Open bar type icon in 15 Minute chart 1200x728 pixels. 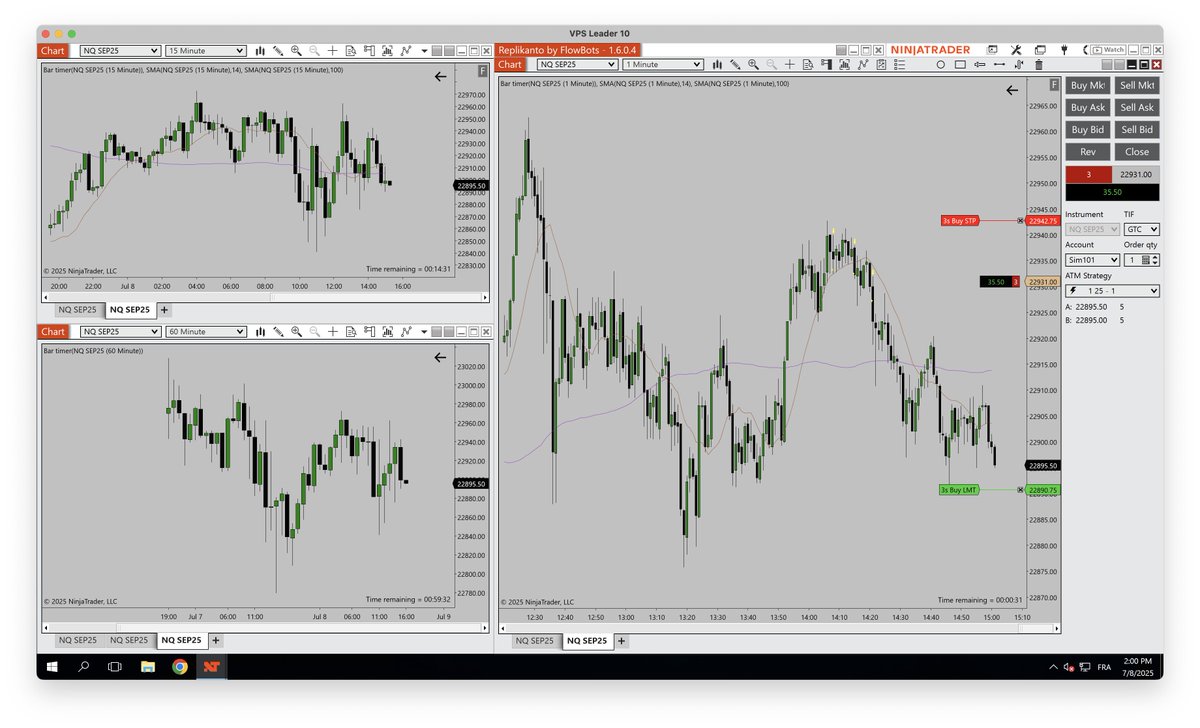tap(260, 50)
